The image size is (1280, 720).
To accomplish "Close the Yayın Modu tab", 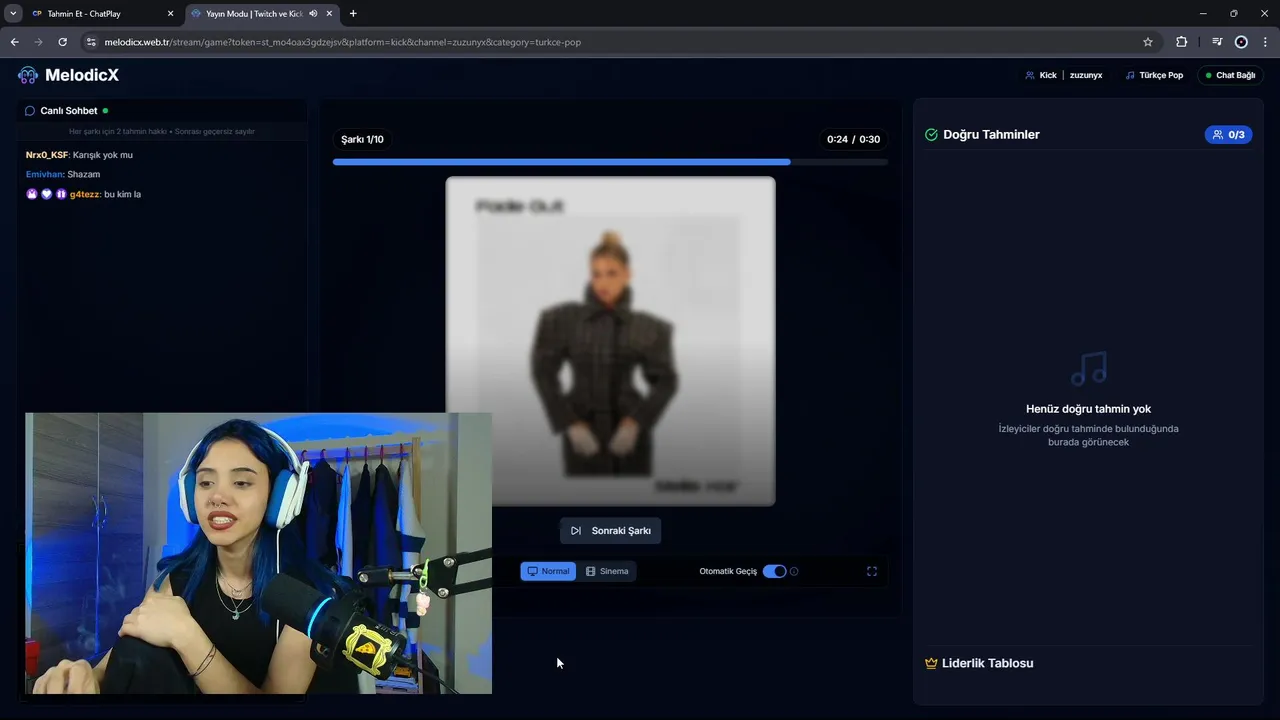I will point(328,14).
